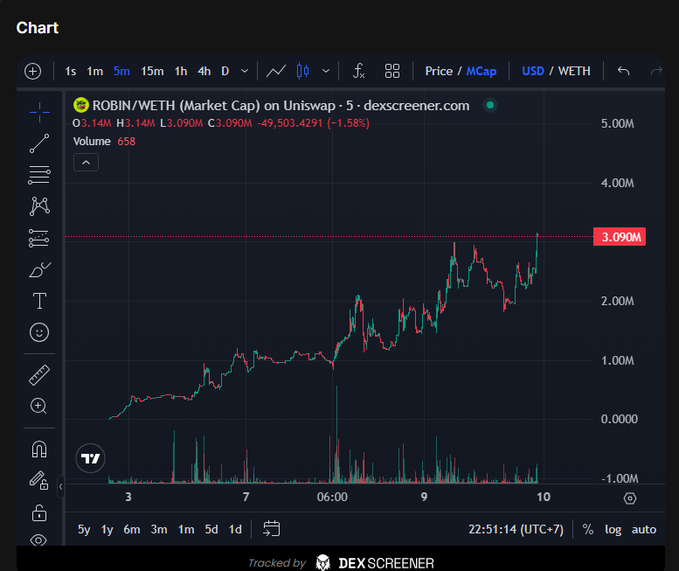This screenshot has height=571, width=679.
Task: Click the 2.00M price axis label
Action: tap(617, 301)
